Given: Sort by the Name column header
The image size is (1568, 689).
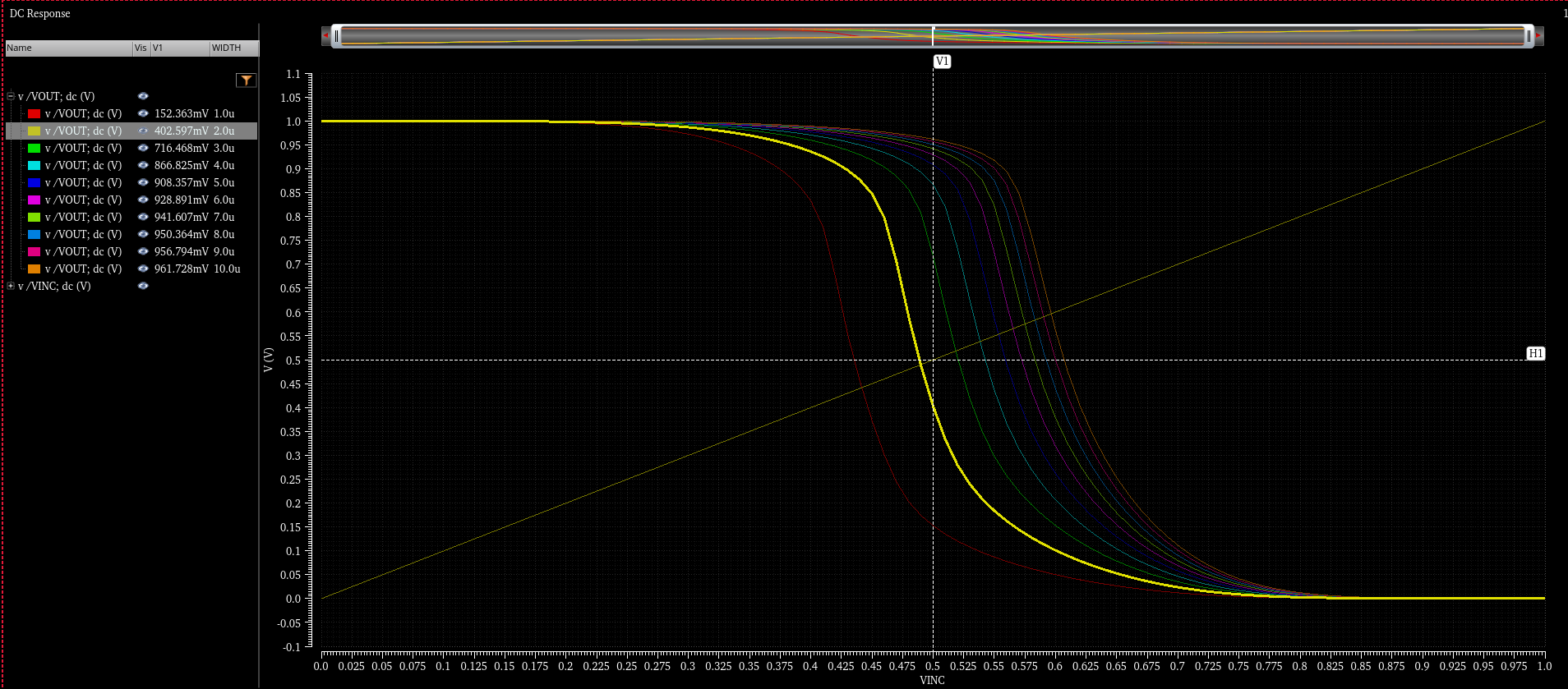Looking at the screenshot, I should (69, 48).
